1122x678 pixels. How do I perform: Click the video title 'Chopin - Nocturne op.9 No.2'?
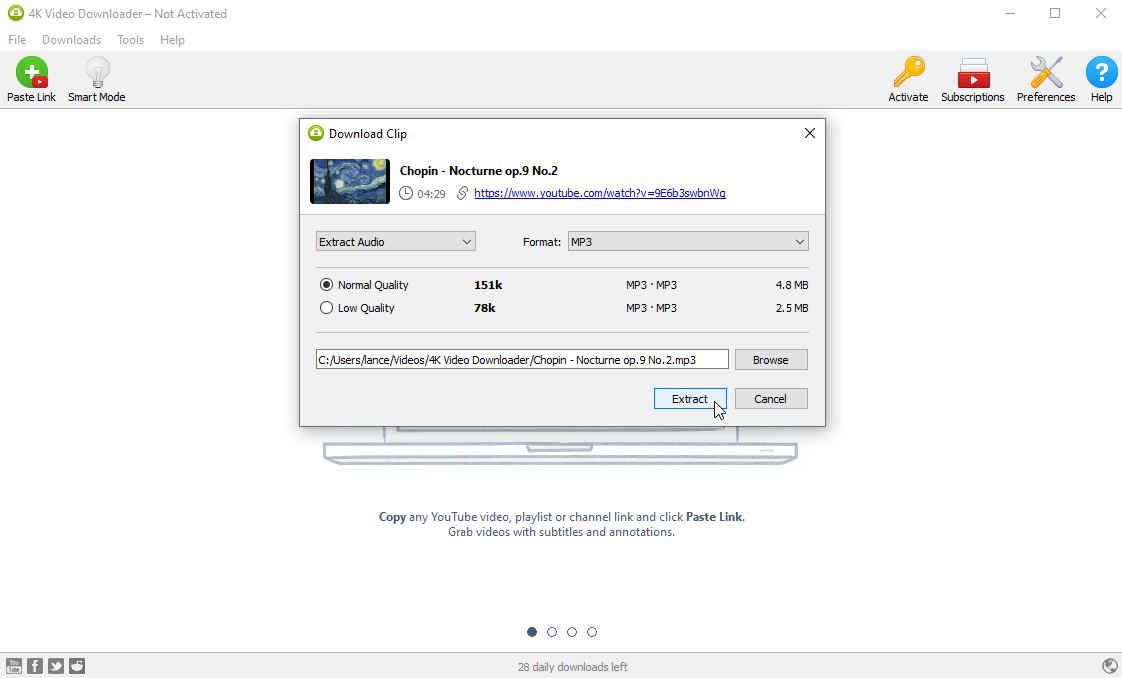point(479,171)
